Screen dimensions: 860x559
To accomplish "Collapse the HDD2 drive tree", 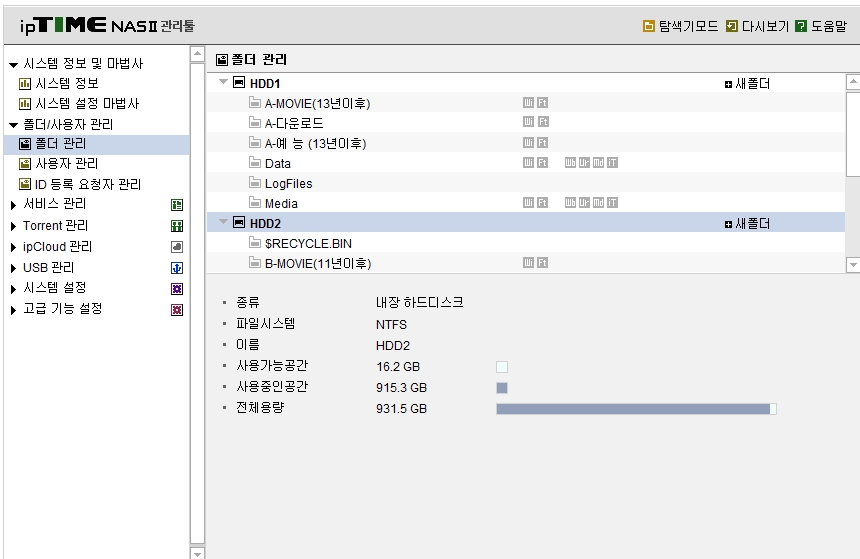I will tap(223, 222).
